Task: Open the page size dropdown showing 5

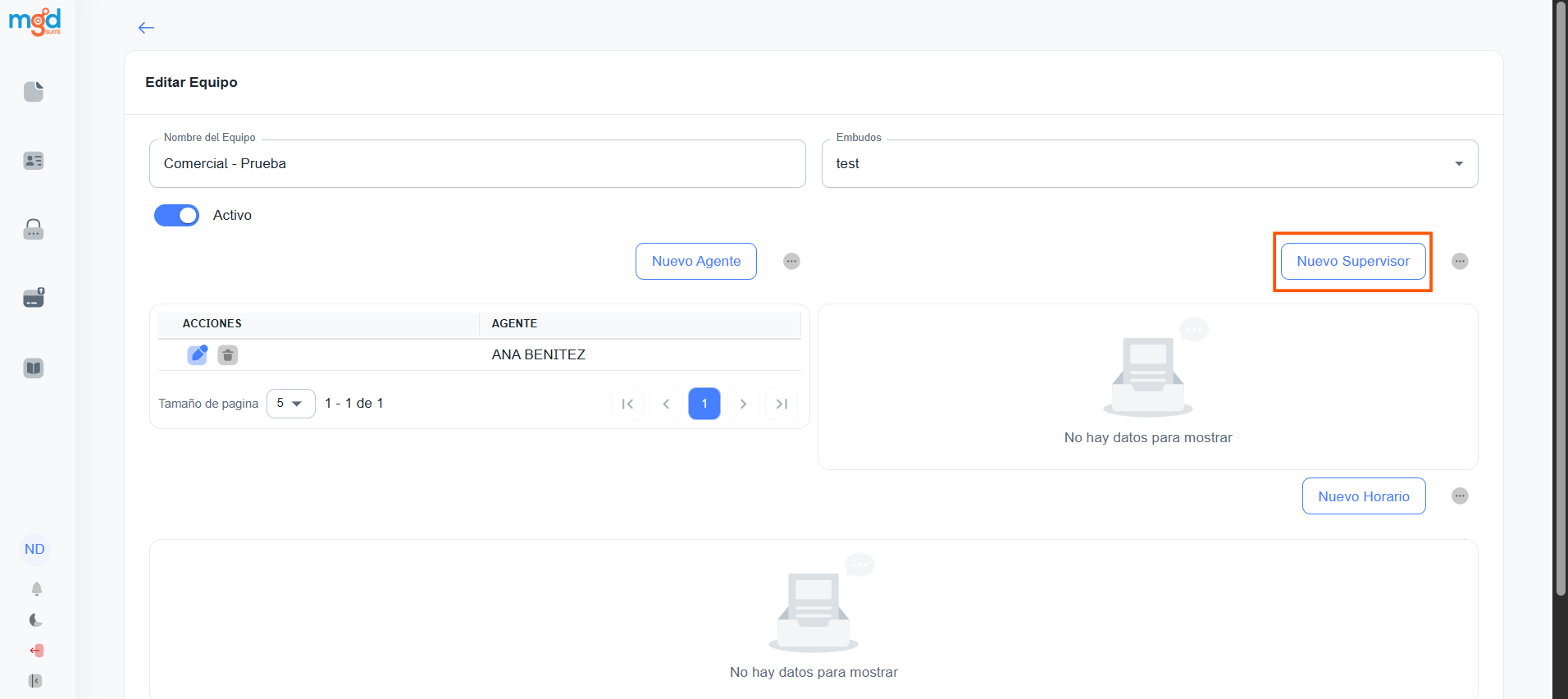Action: [x=290, y=404]
